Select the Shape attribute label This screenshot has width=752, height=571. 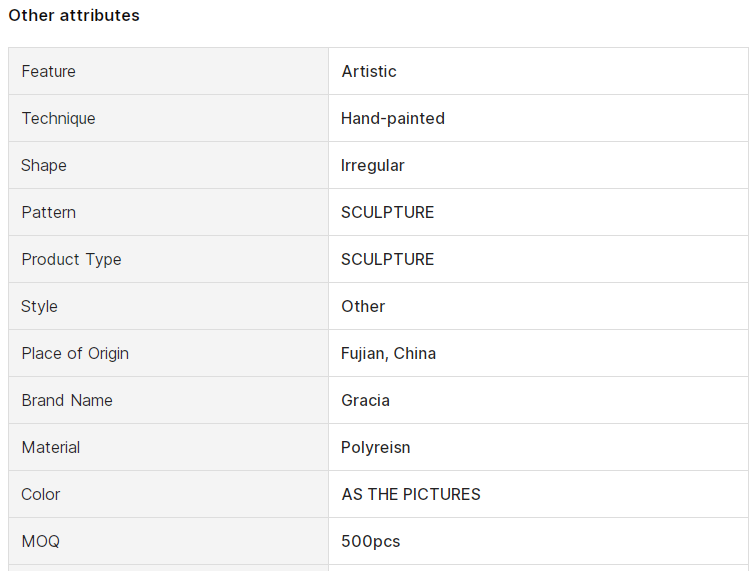coord(44,165)
